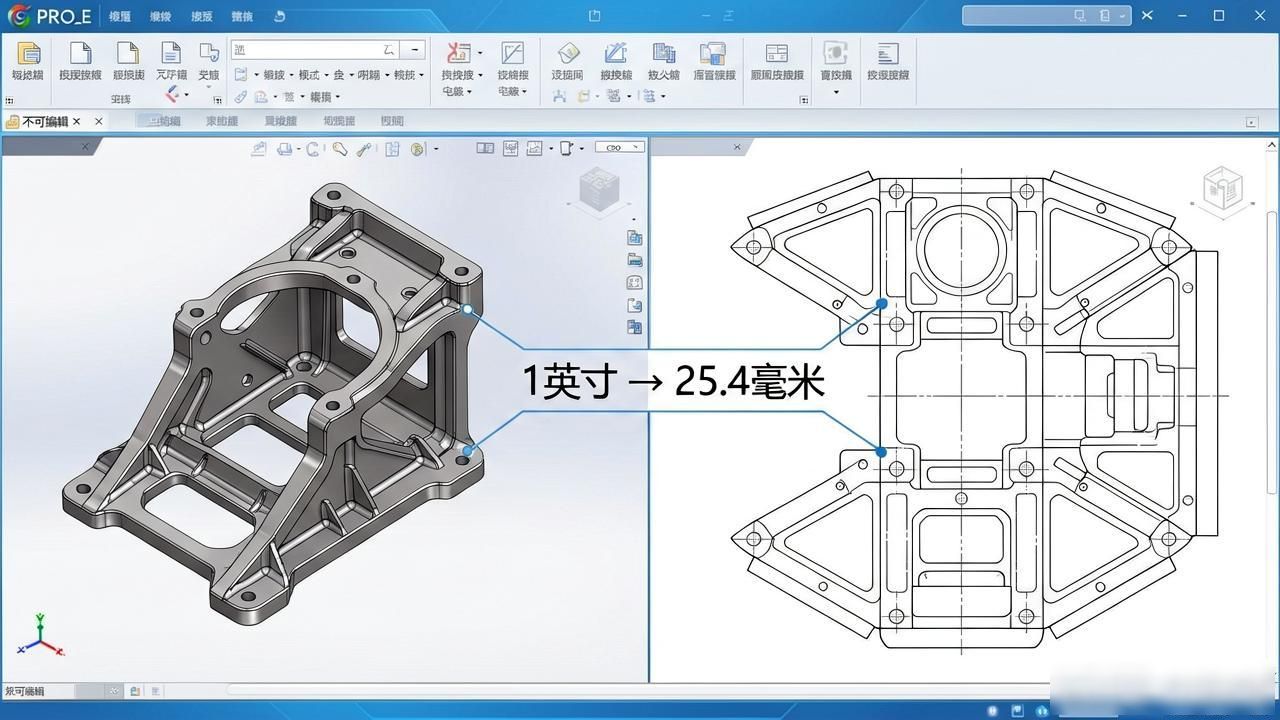Image resolution: width=1280 pixels, height=720 pixels.
Task: Open the CDO dropdown in view toolbar
Action: pyautogui.click(x=620, y=147)
